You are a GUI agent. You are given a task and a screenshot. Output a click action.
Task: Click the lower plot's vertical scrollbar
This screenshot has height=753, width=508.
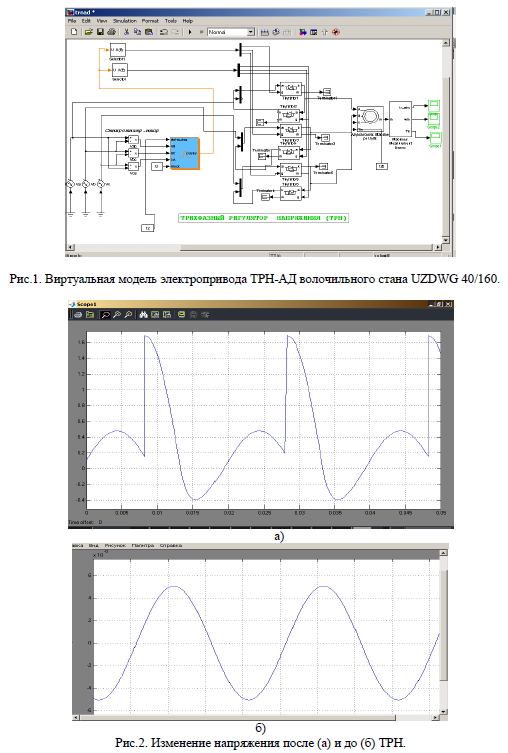[444, 632]
